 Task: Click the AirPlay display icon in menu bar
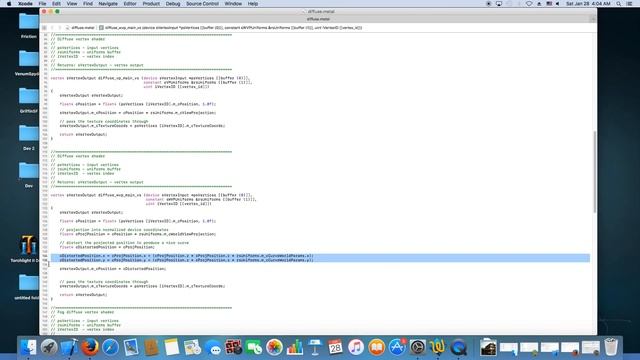tap(499, 4)
